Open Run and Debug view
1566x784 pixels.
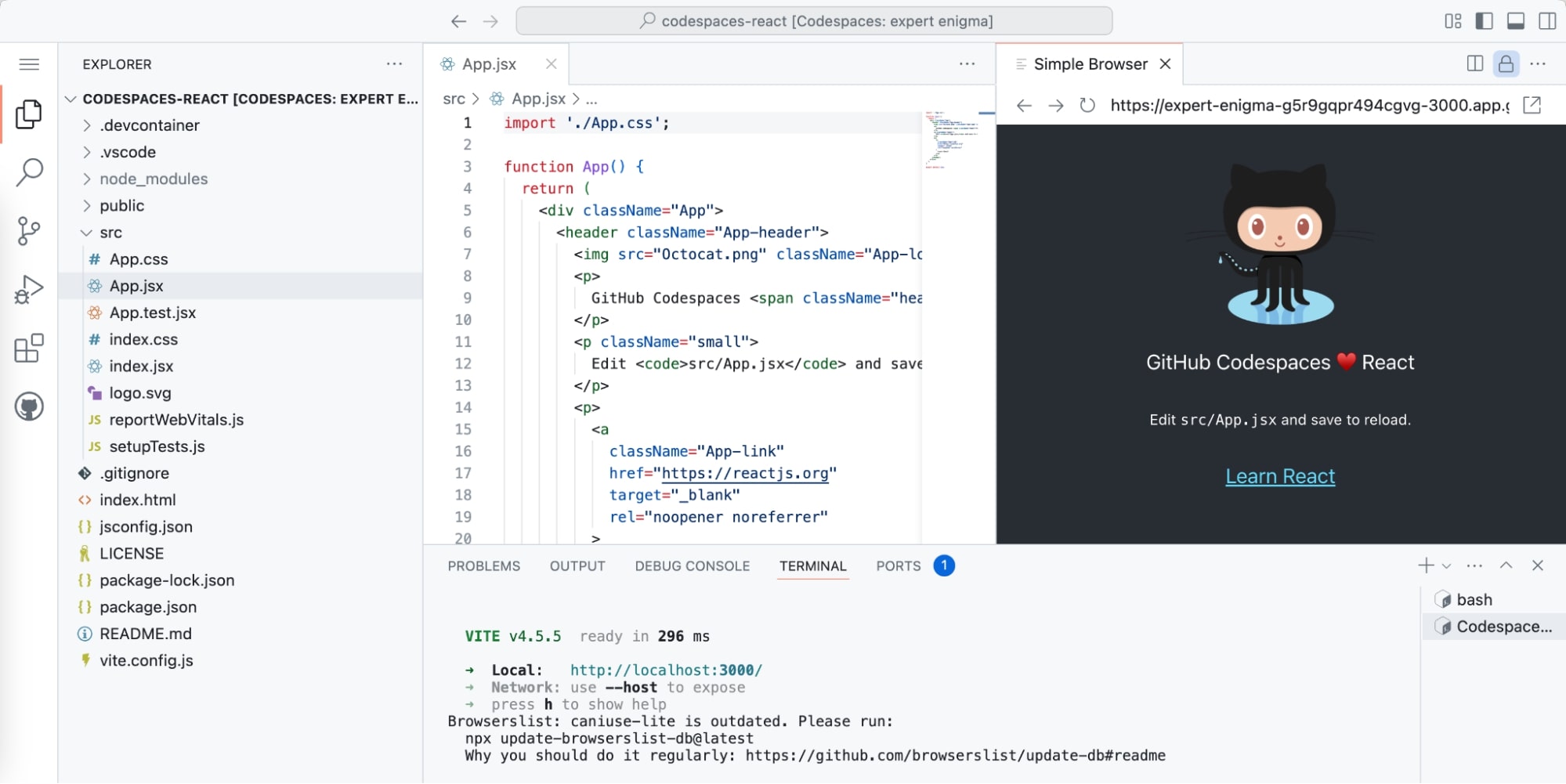coord(29,290)
